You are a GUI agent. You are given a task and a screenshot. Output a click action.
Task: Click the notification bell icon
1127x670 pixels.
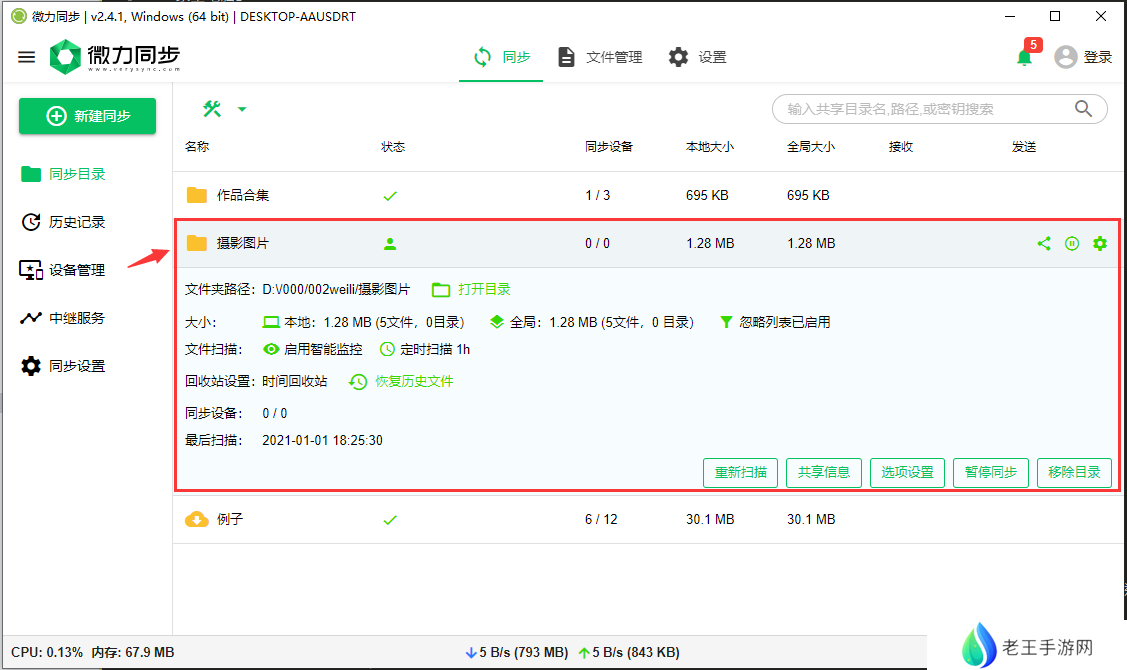click(1024, 58)
